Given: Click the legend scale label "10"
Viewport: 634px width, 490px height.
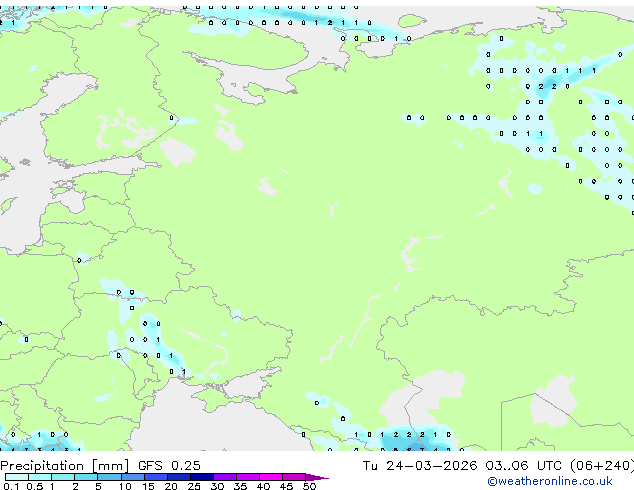Looking at the screenshot, I should tap(125, 486).
